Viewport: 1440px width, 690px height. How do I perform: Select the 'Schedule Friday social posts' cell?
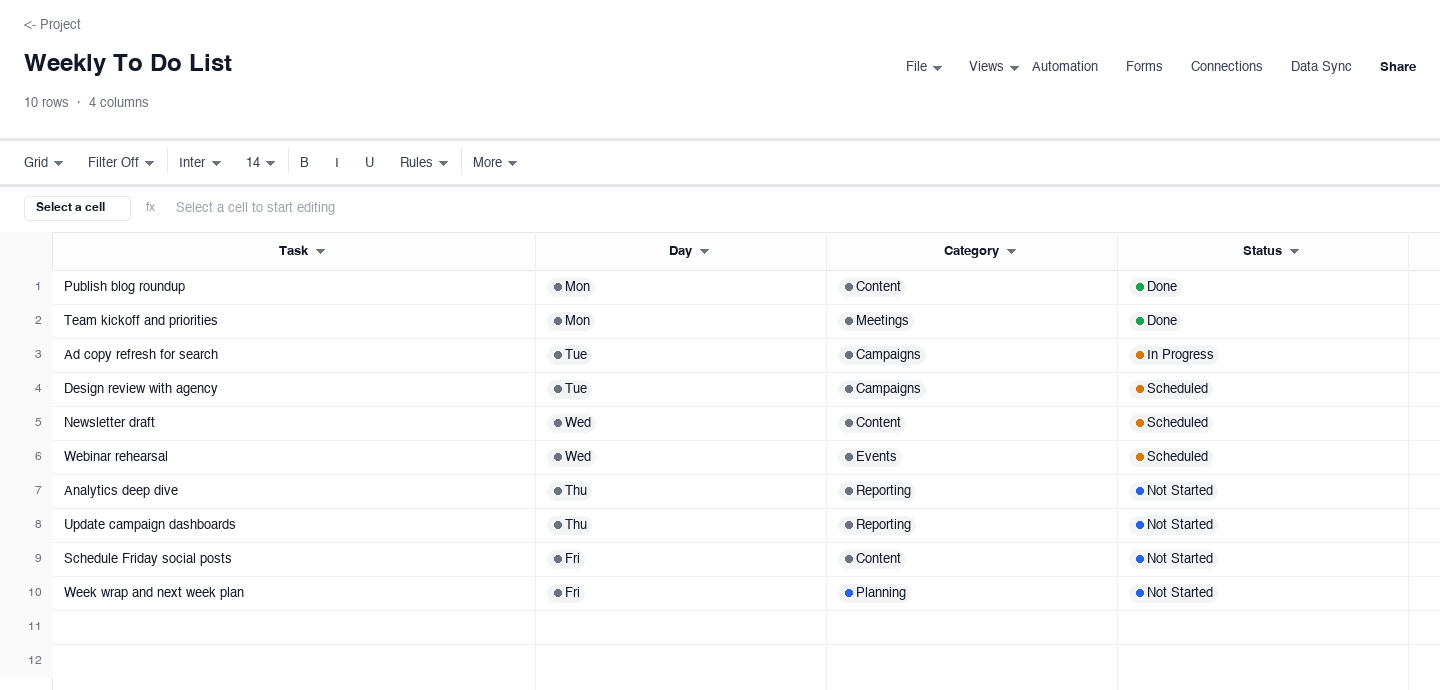pyautogui.click(x=294, y=559)
